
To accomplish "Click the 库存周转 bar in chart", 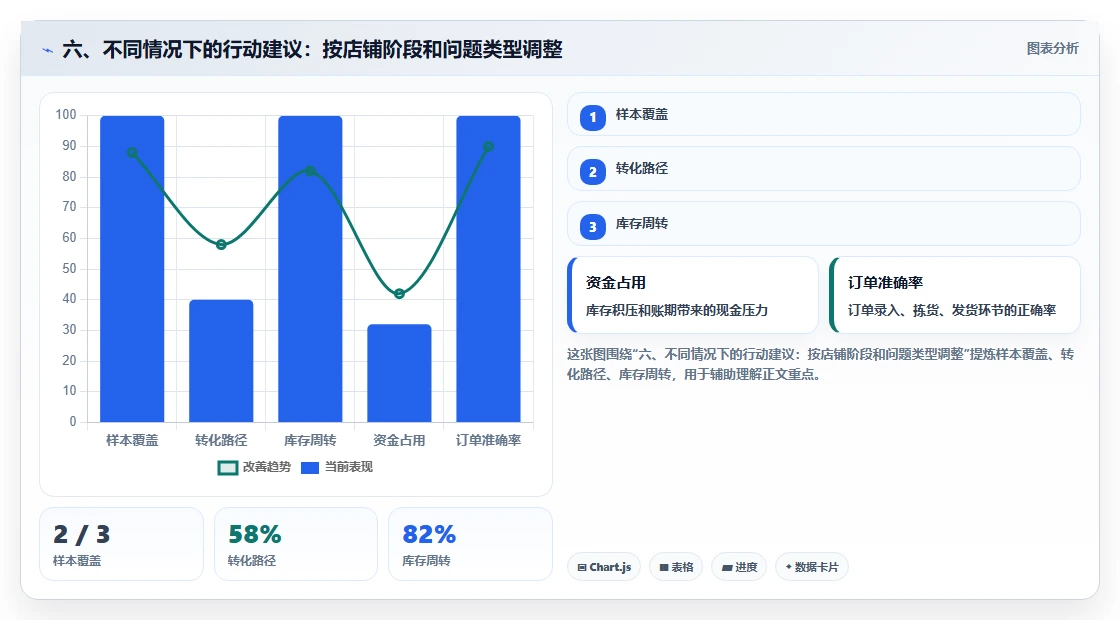I will (x=310, y=269).
